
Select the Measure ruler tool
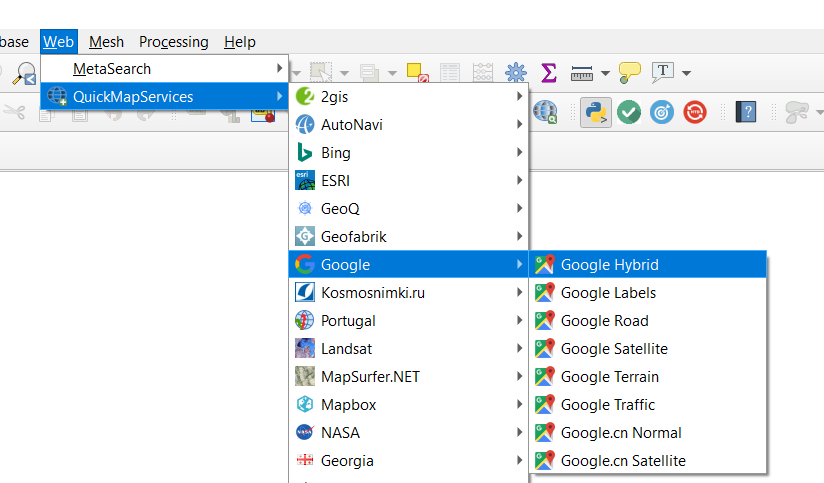point(582,74)
